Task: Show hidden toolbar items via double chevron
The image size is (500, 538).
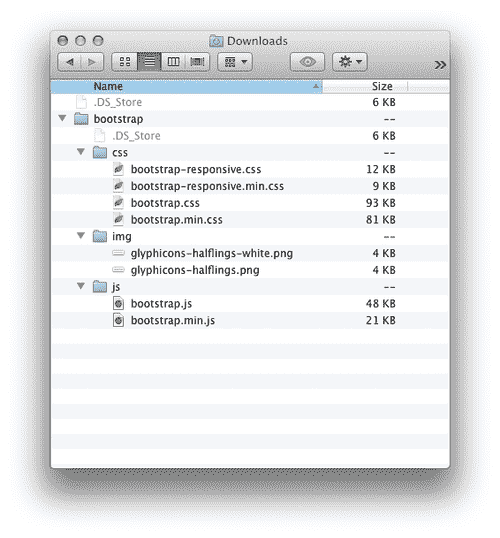Action: click(440, 65)
